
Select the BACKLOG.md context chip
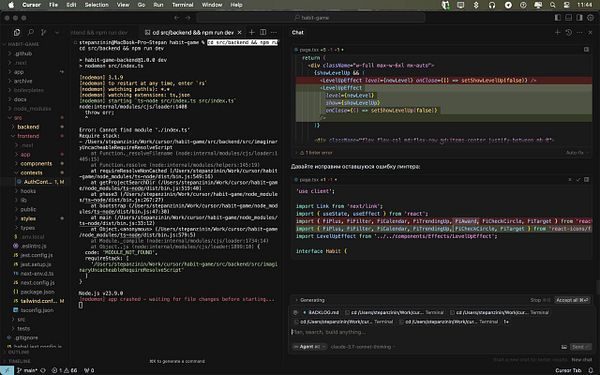321,313
